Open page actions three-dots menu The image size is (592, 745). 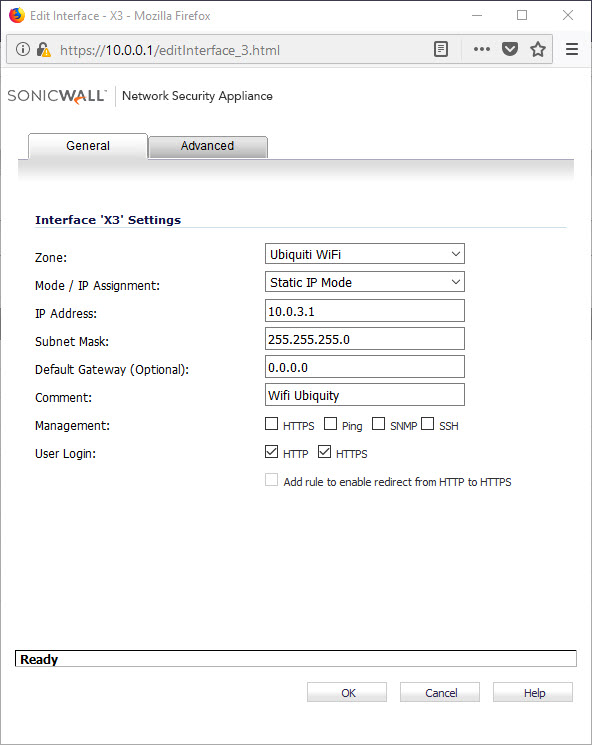[x=481, y=49]
